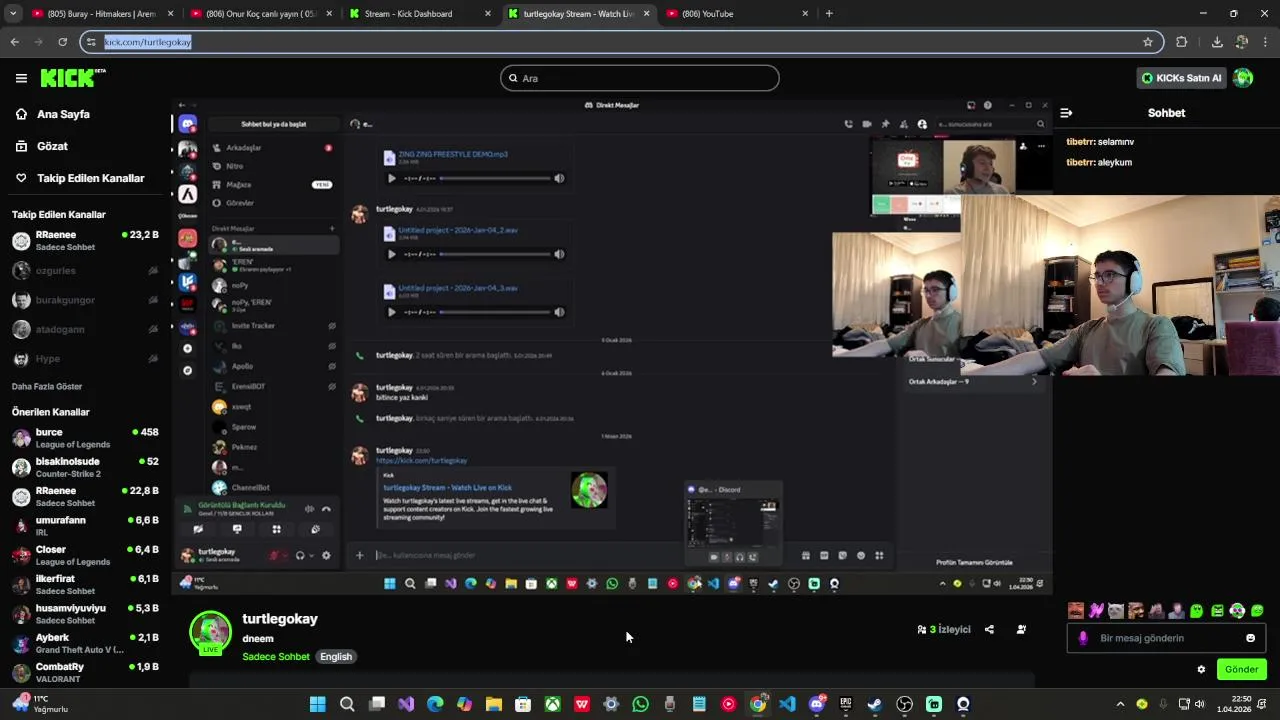
Task: Open RRaenee channel showing 23,2 B viewers
Action: [x=86, y=241]
